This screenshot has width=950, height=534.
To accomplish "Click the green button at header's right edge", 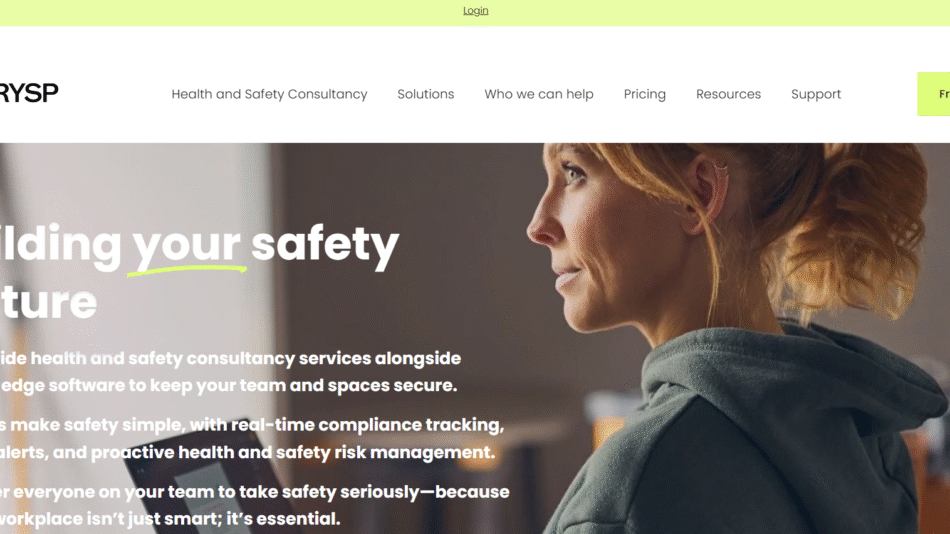I will (x=934, y=94).
